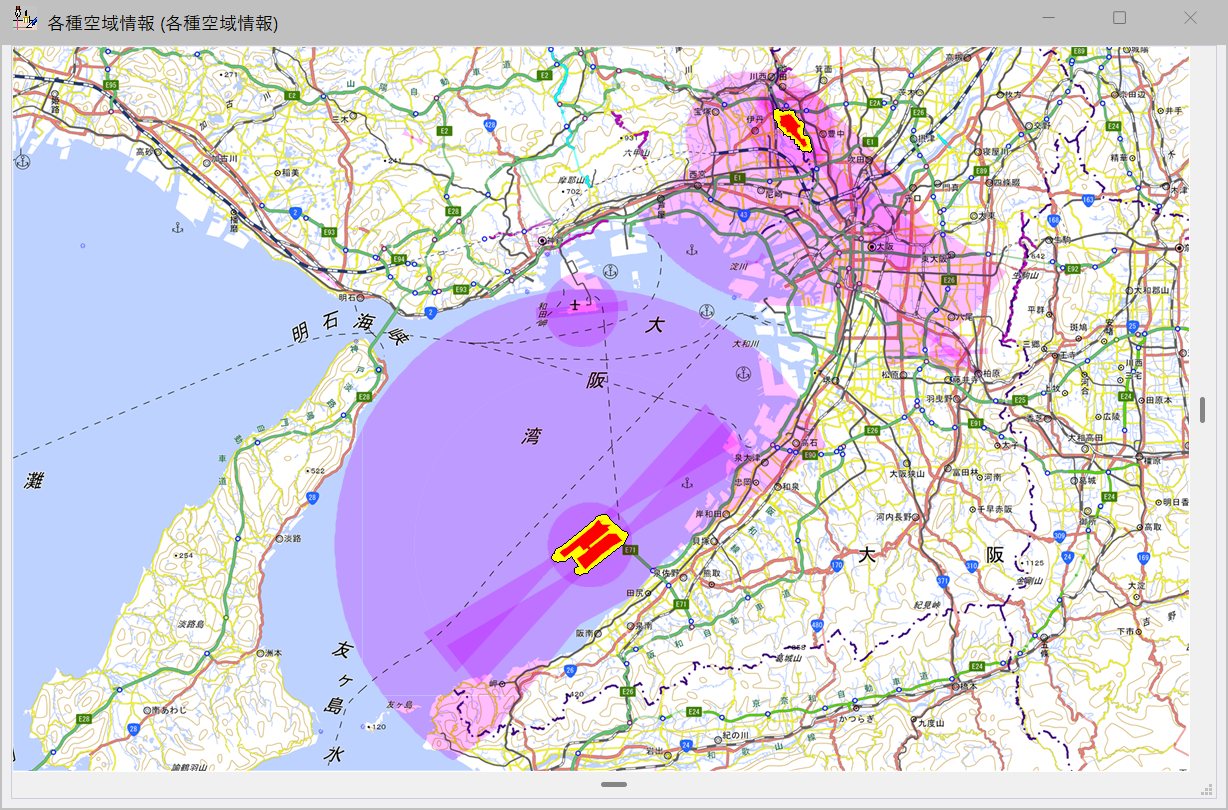The image size is (1228, 810).
Task: Click the blue route 43 shield
Action: pyautogui.click(x=742, y=213)
